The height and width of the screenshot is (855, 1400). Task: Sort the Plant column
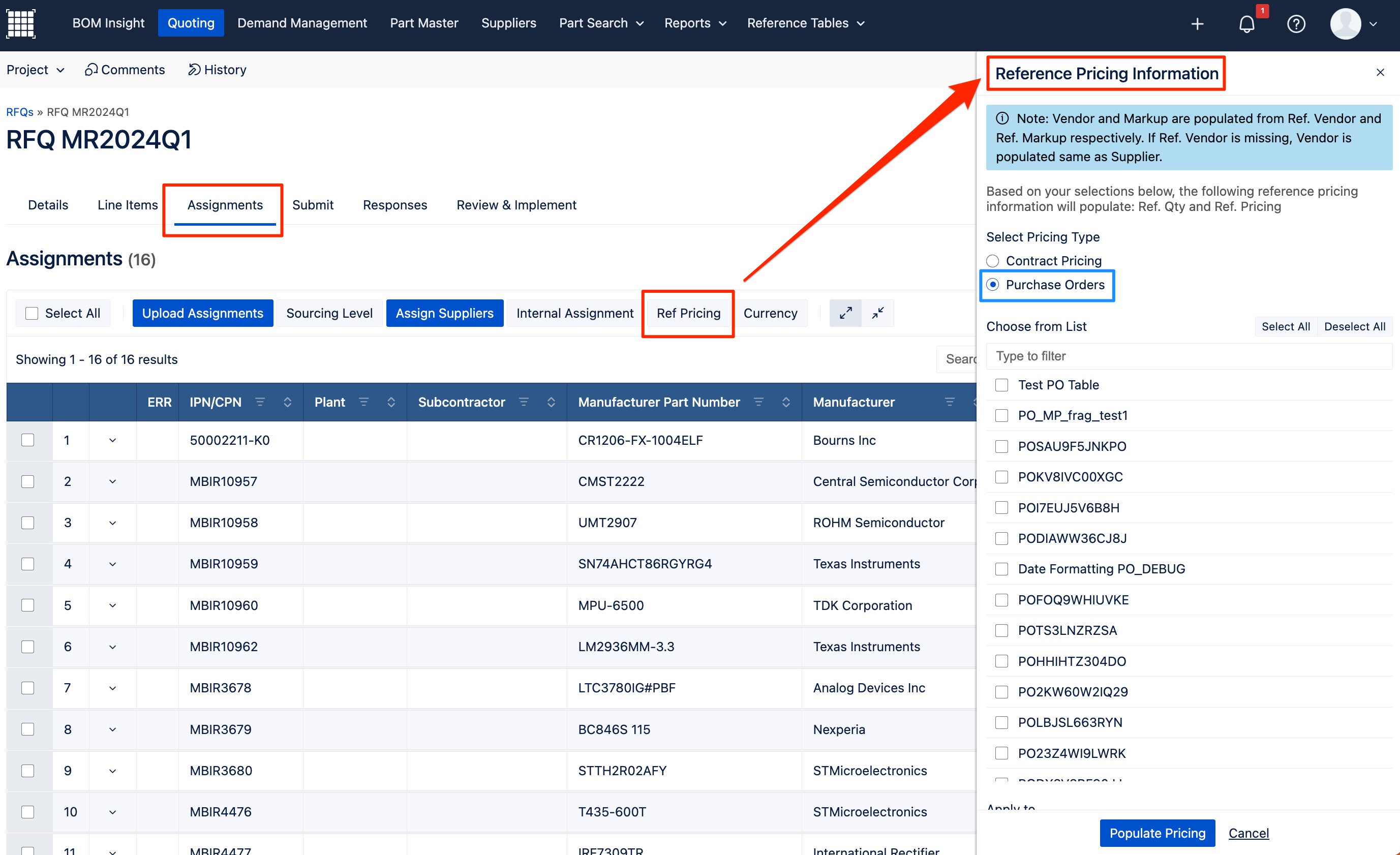point(391,402)
